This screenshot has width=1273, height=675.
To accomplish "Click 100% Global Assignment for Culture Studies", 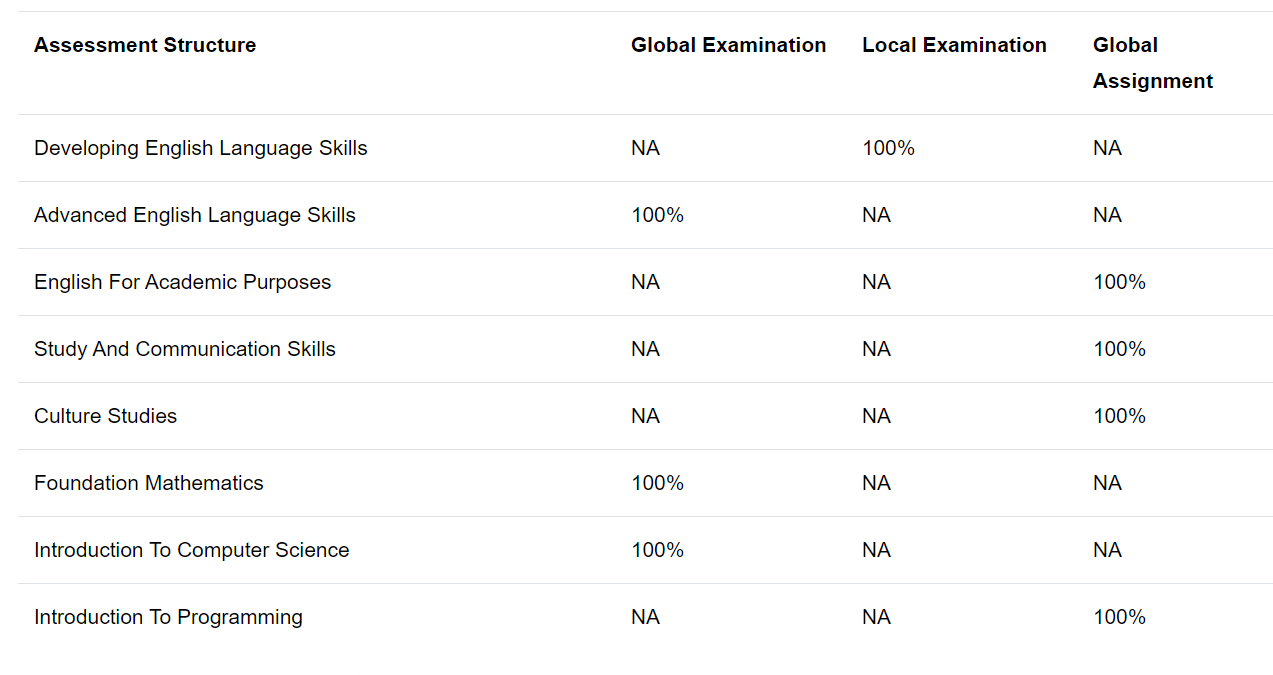I will pyautogui.click(x=1119, y=416).
